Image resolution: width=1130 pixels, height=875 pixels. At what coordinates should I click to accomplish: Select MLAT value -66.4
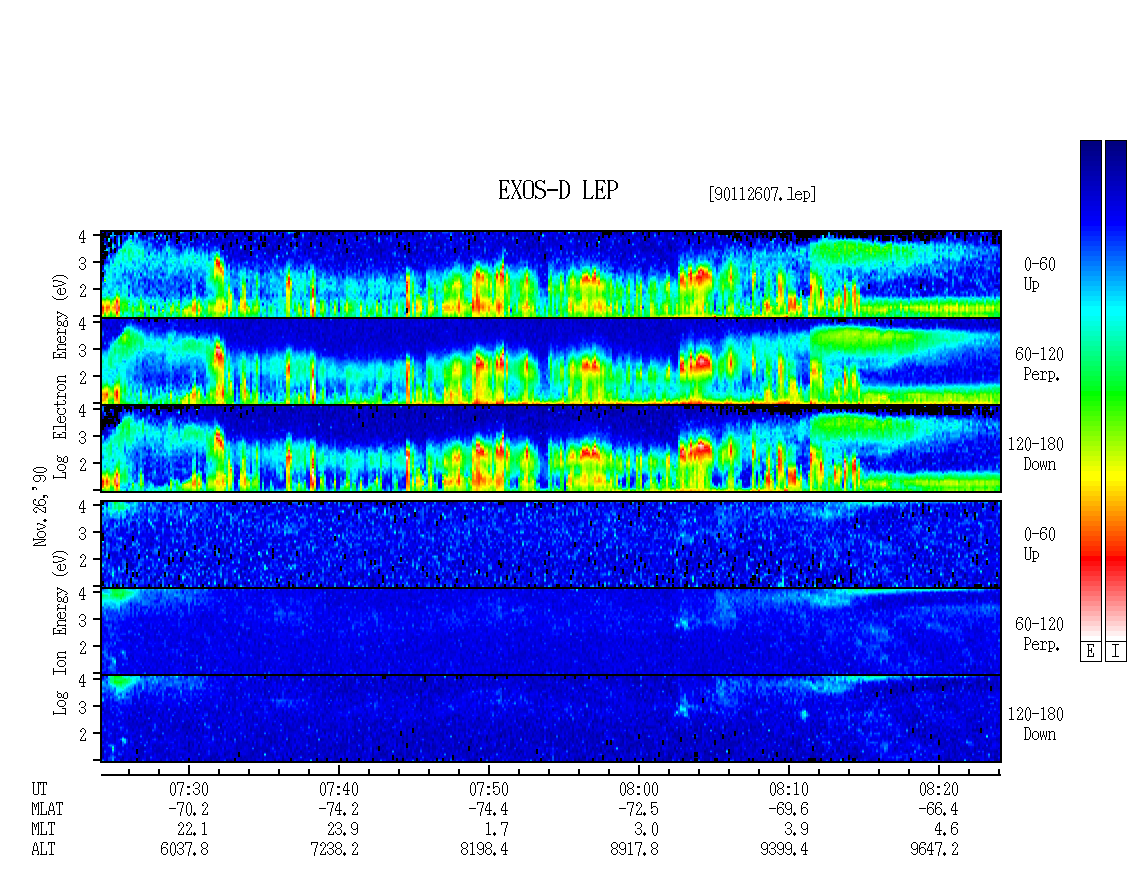pyautogui.click(x=938, y=809)
